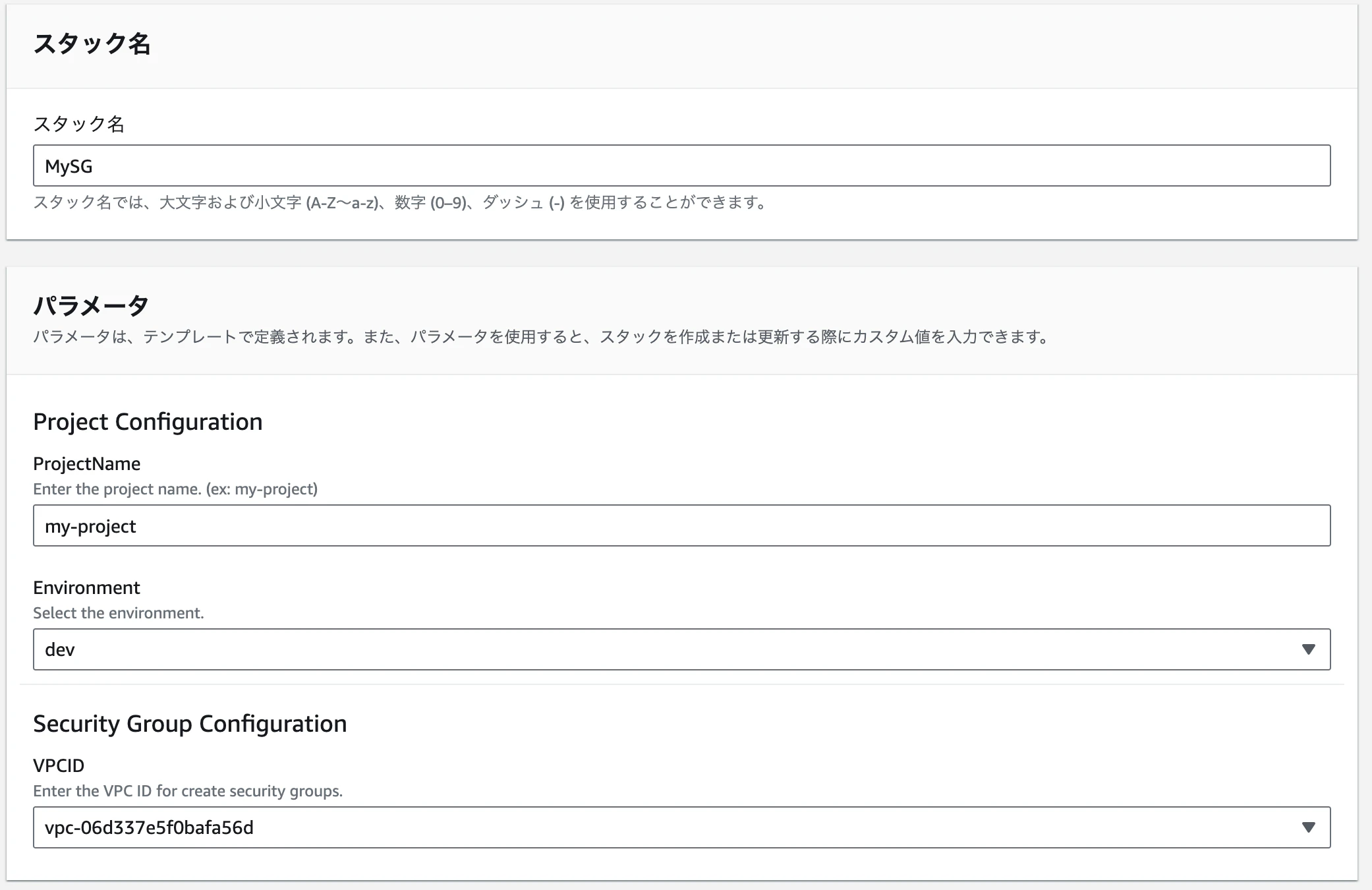Click the スタック名 field label above MySG
The image size is (1372, 890).
pyautogui.click(x=79, y=124)
